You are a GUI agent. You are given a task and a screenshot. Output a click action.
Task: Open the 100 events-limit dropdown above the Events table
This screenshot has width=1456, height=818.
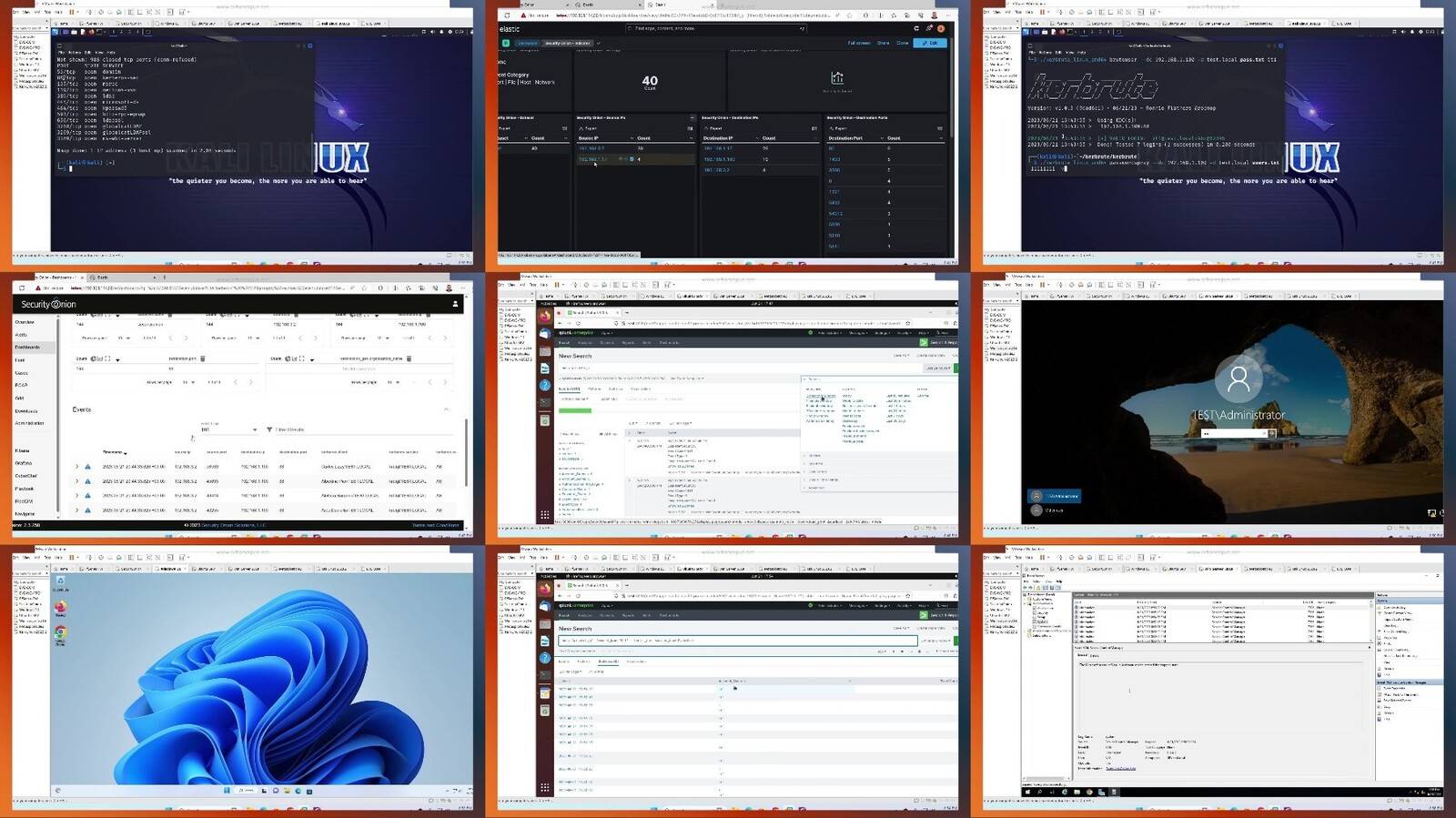(229, 429)
